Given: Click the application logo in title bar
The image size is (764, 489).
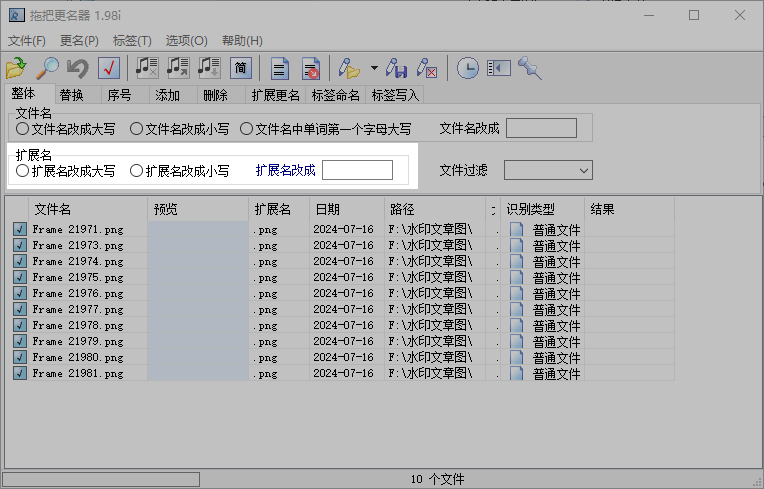Looking at the screenshot, I should tap(17, 16).
